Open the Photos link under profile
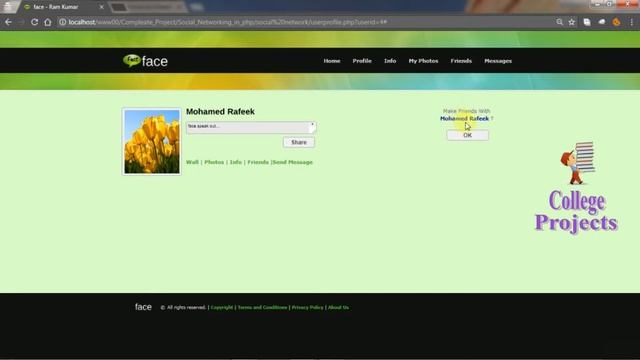640x360 pixels. (x=214, y=162)
